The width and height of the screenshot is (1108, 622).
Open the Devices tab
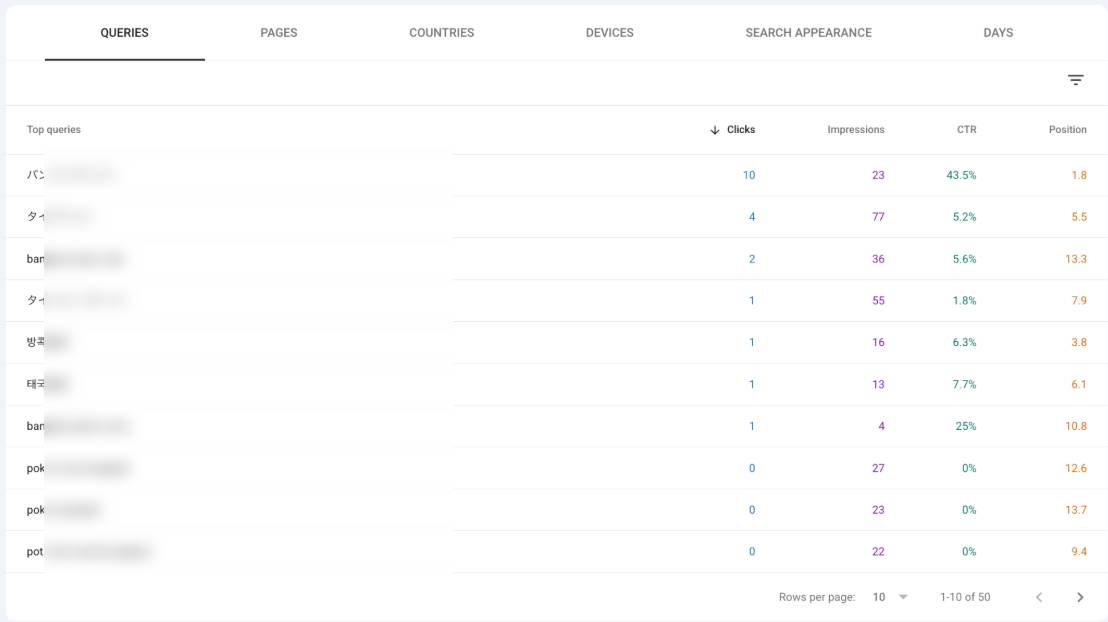610,33
